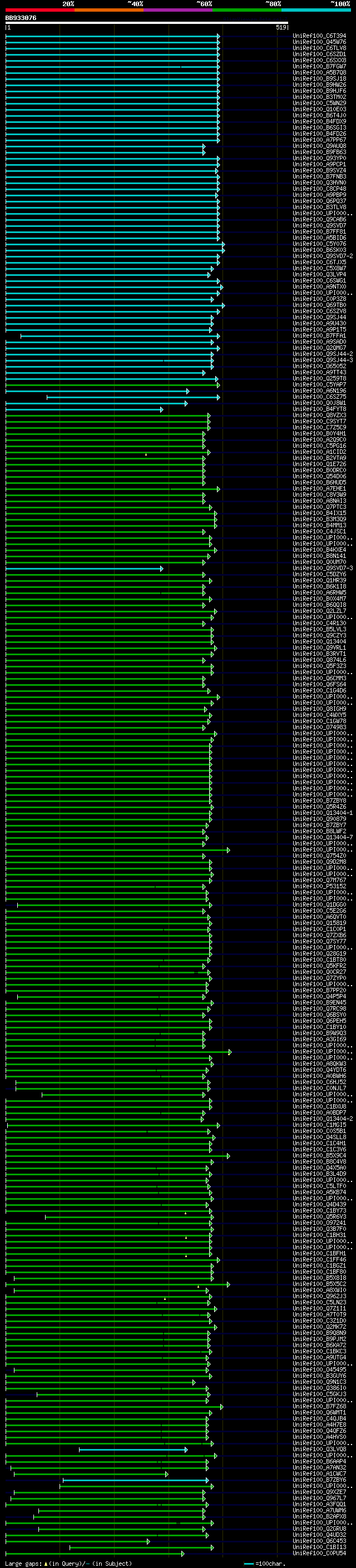The image size is (356, 1568).
Task: Select the UniRef100_C6SZV8 label
Action: click(x=319, y=311)
